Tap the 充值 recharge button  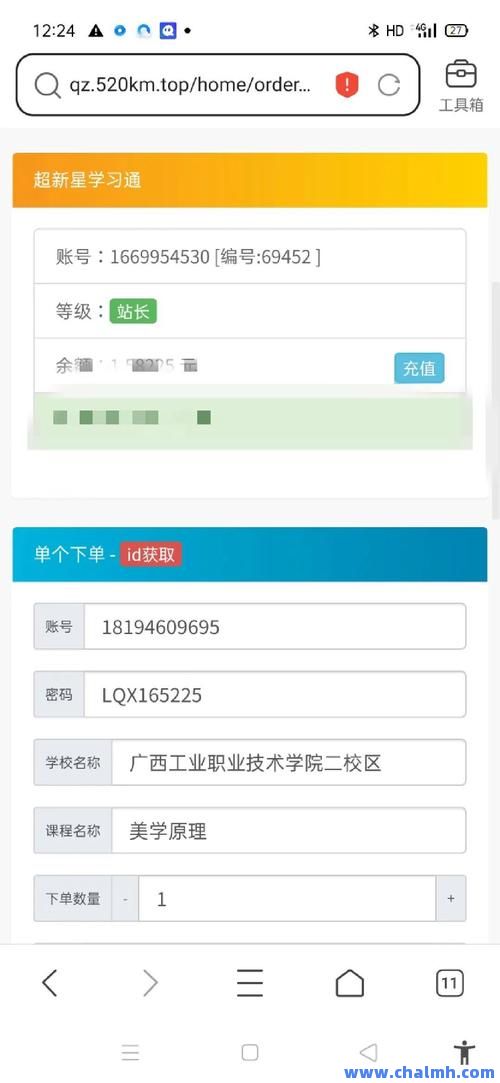419,368
